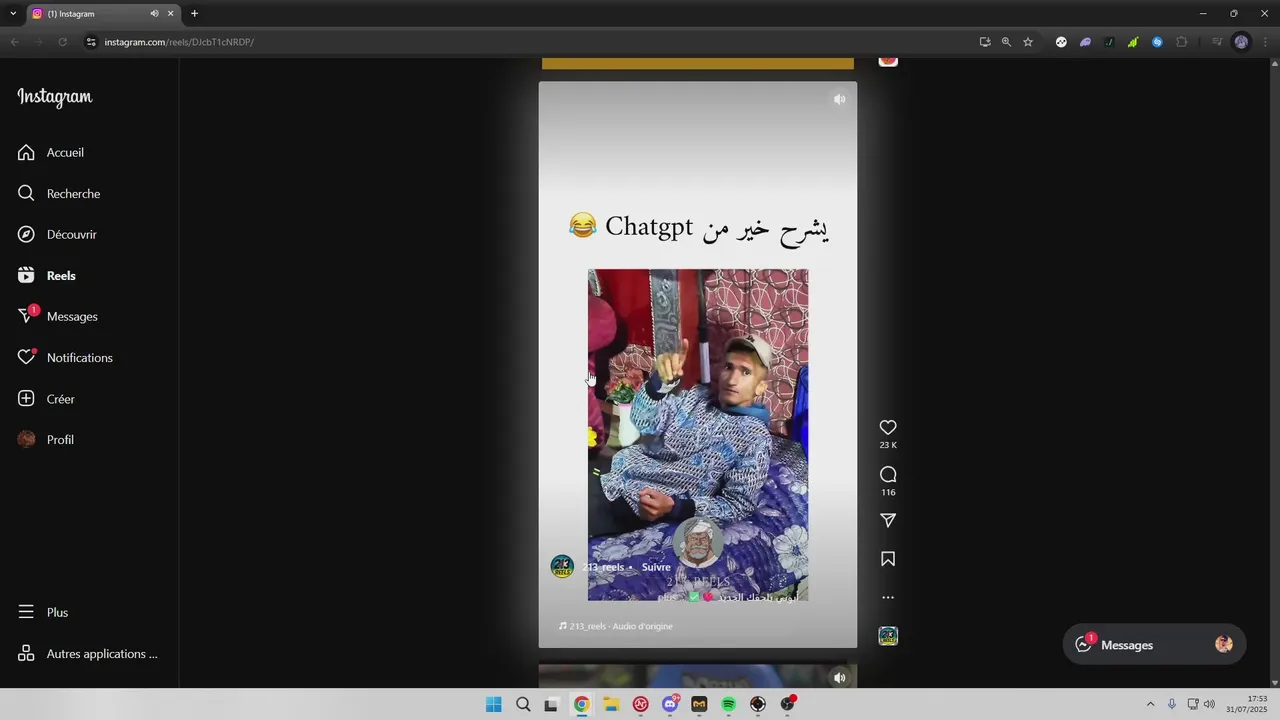1280x720 pixels.
Task: Install app icon in address bar
Action: tap(985, 42)
